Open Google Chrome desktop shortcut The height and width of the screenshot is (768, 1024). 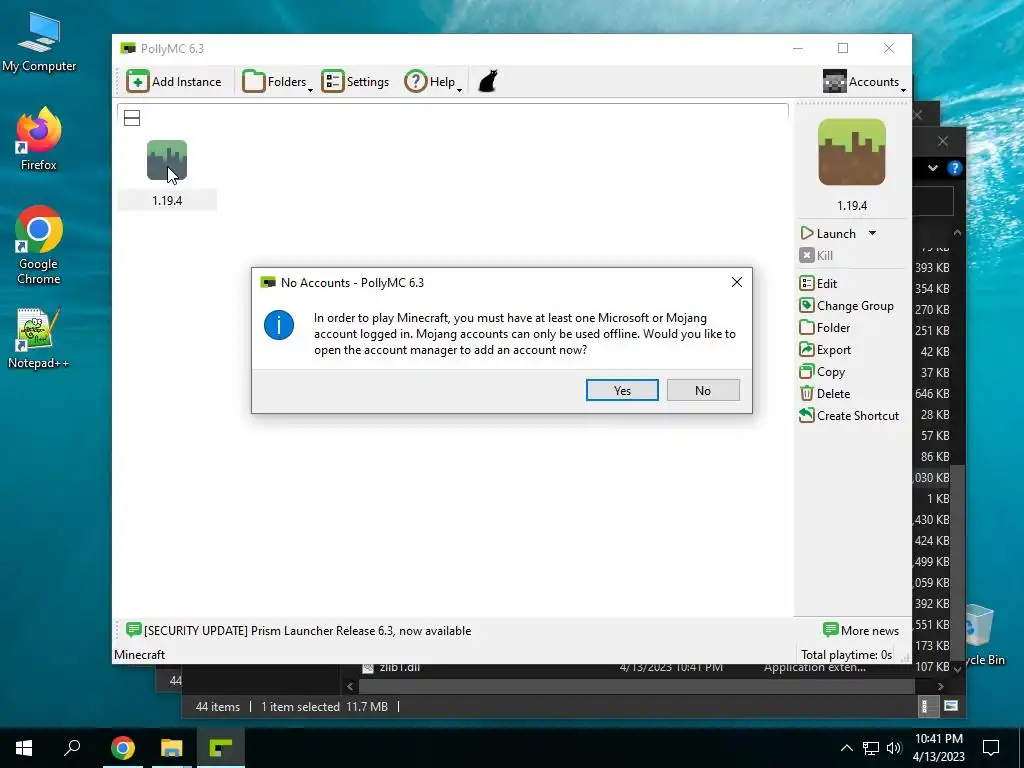(x=39, y=245)
